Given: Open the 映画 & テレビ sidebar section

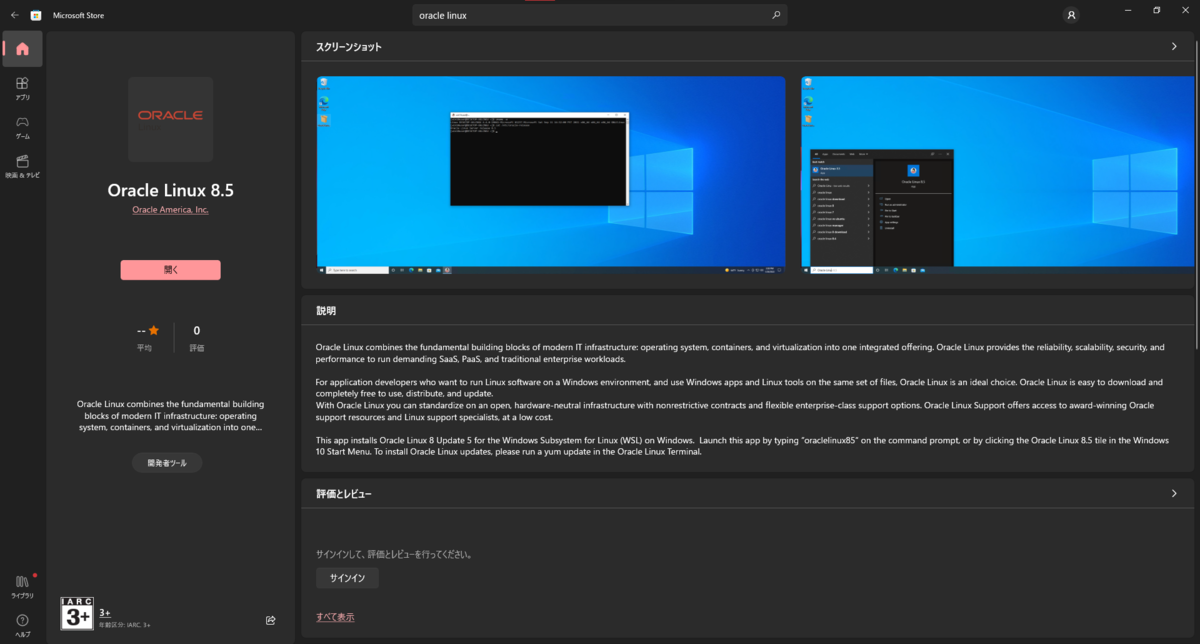Looking at the screenshot, I should 23,166.
